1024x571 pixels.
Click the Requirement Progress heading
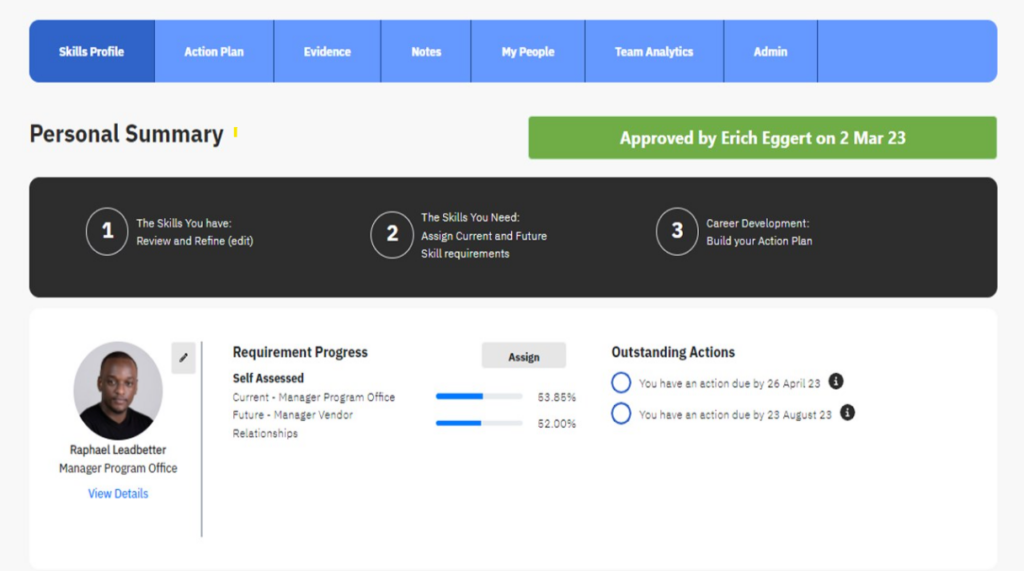(x=300, y=352)
